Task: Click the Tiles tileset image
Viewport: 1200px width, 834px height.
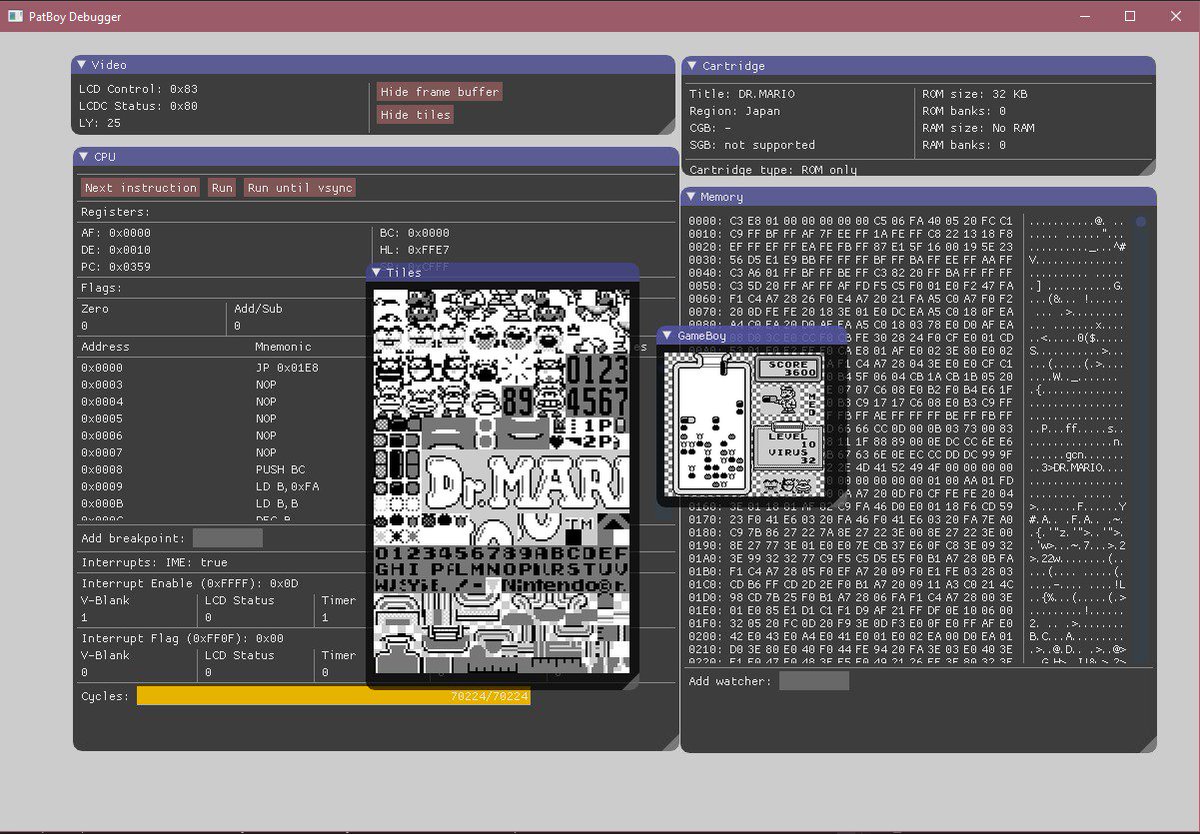Action: (x=502, y=481)
